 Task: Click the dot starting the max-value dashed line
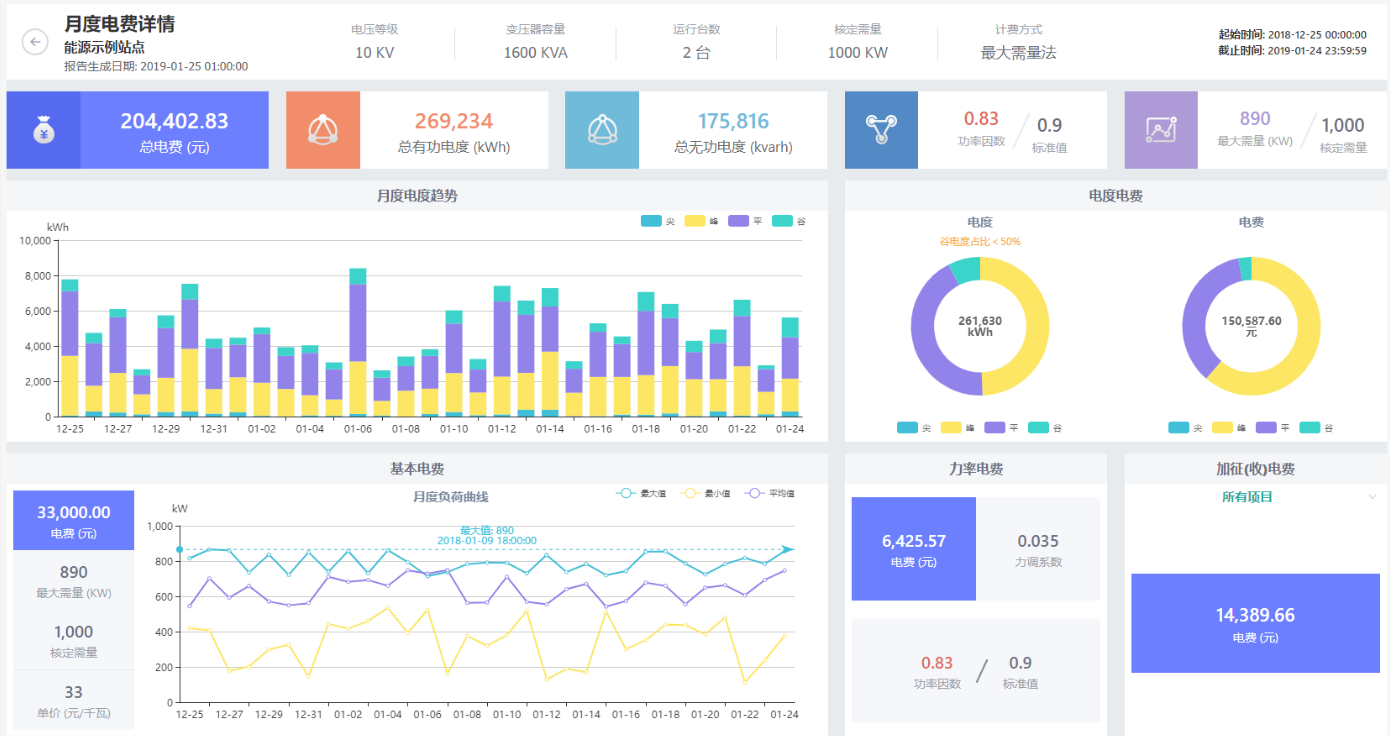[180, 549]
